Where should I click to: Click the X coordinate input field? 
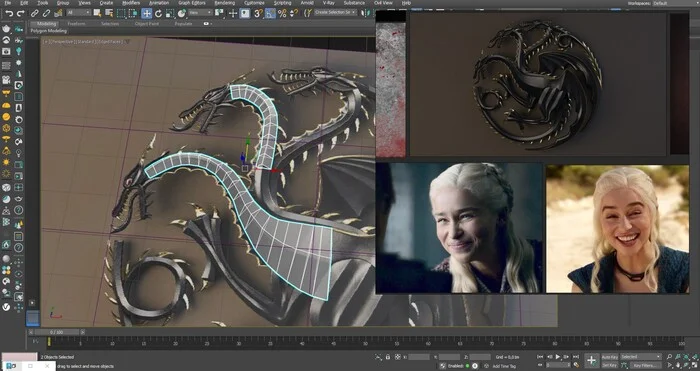tap(419, 357)
